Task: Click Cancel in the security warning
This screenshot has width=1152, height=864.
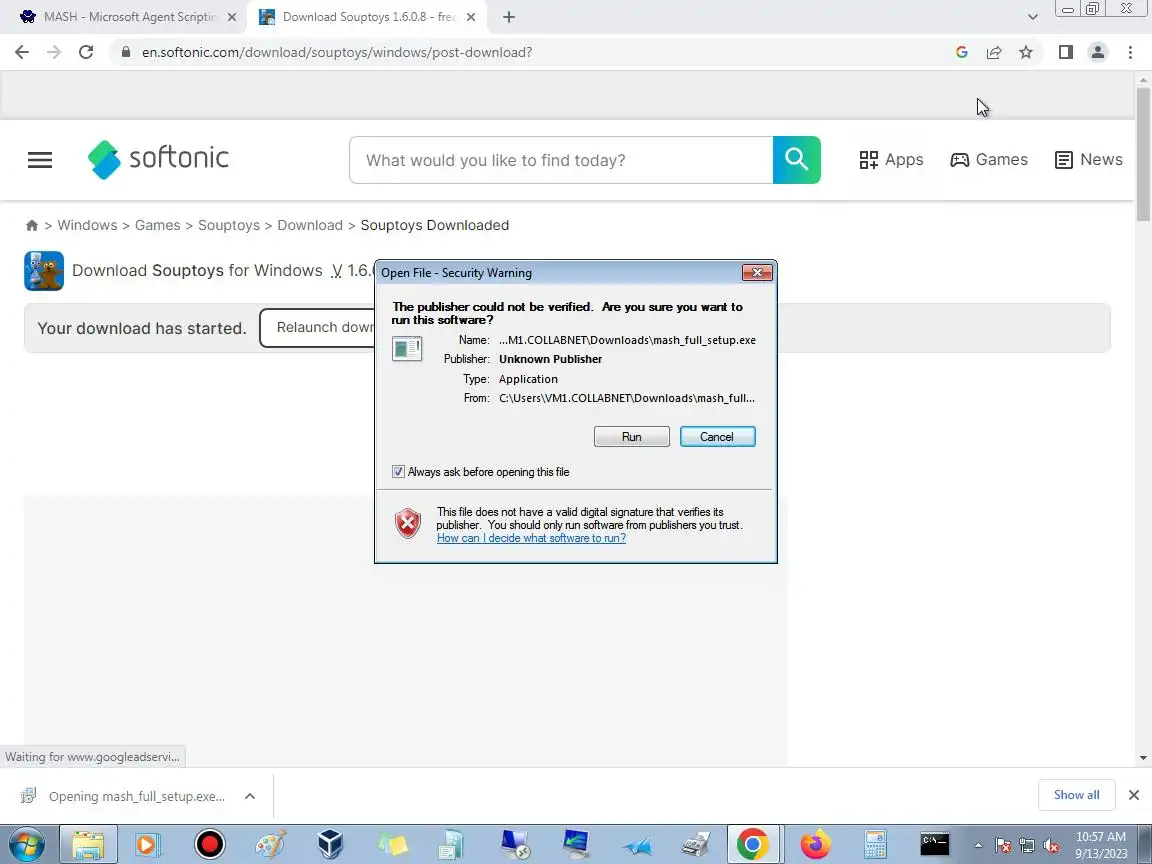Action: (718, 436)
